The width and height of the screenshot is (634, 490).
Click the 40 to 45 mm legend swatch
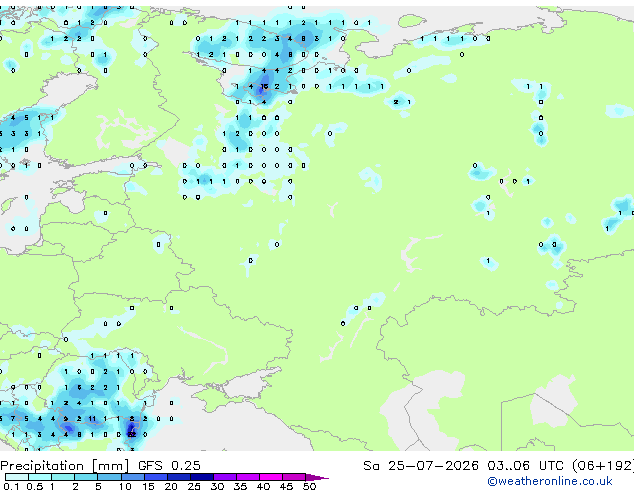pos(271,477)
